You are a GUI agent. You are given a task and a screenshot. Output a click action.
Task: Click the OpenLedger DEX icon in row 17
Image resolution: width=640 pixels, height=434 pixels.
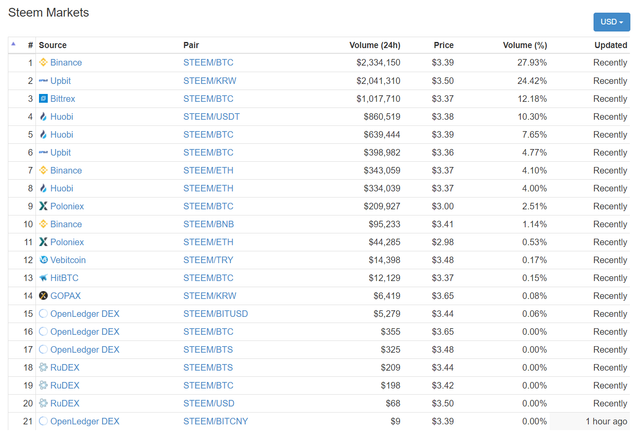tap(43, 349)
